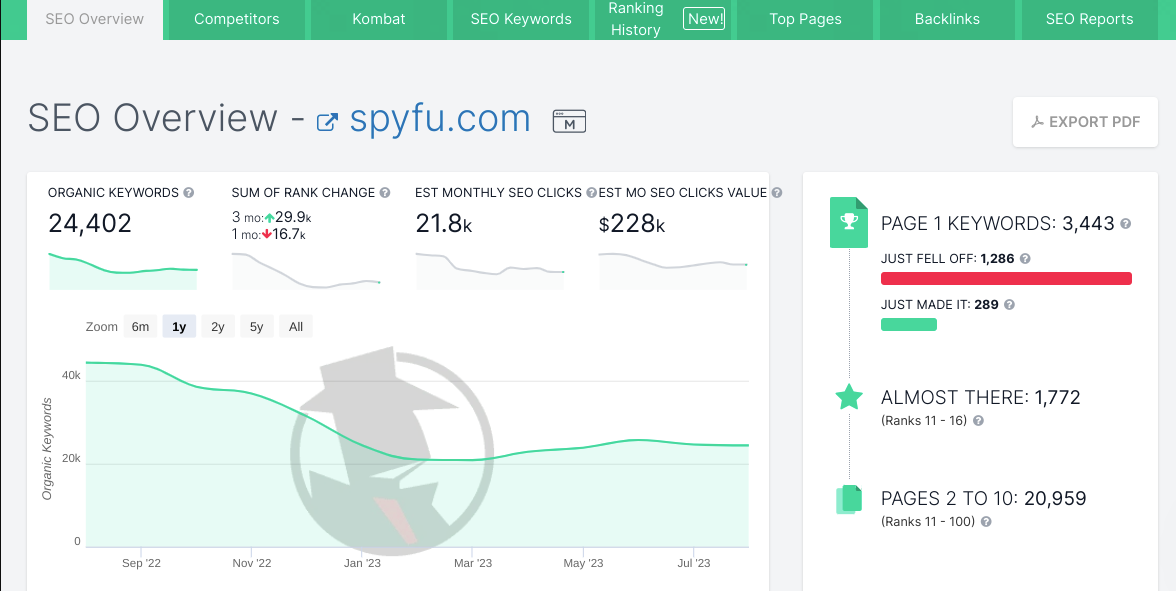The height and width of the screenshot is (591, 1176).
Task: Click the Jan '23 label on chart axis
Action: 362,563
